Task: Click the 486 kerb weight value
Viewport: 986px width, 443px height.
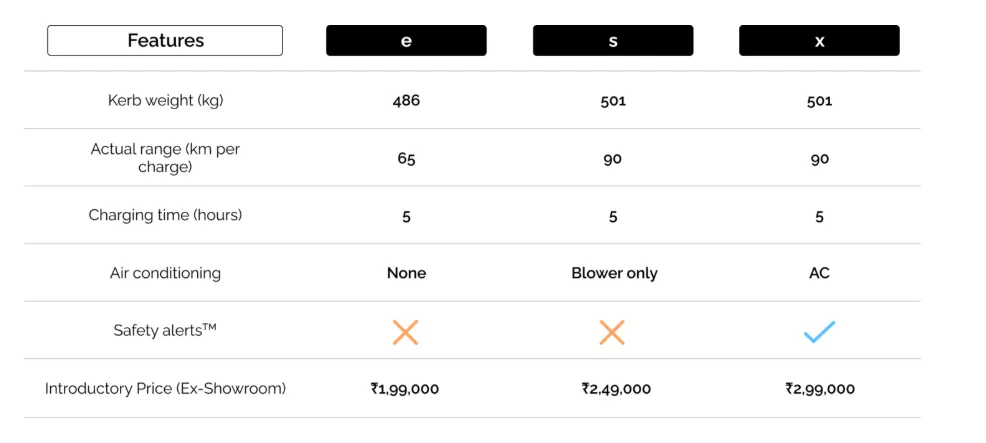Action: (406, 101)
